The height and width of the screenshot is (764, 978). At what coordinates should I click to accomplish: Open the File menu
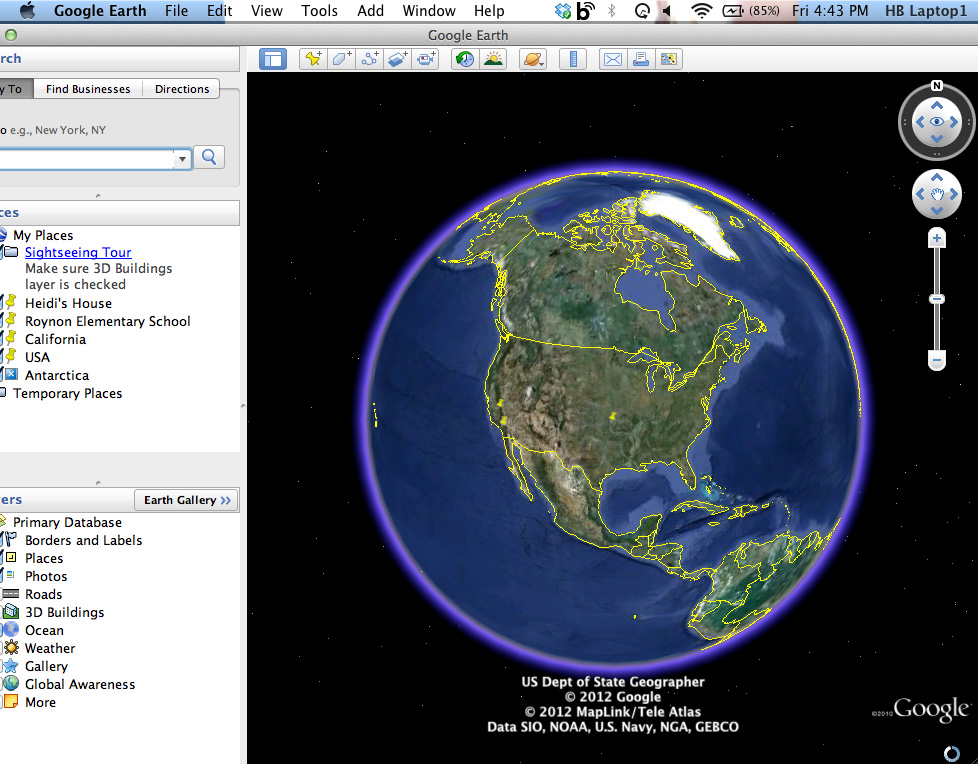pos(177,11)
